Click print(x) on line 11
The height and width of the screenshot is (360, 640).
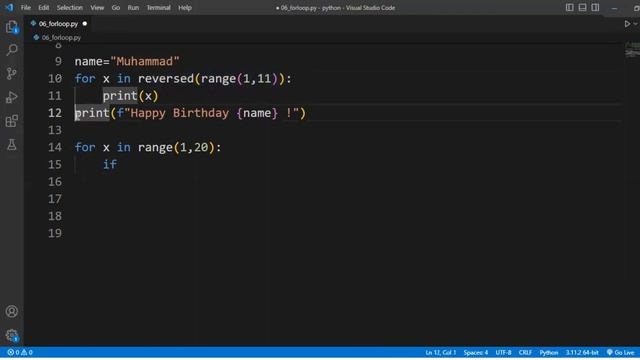(130, 96)
